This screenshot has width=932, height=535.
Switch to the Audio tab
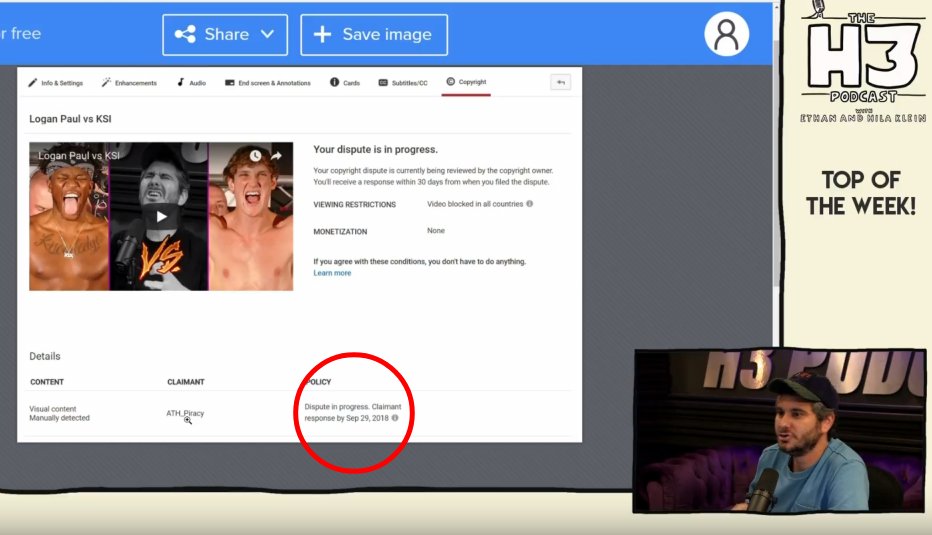(x=191, y=83)
